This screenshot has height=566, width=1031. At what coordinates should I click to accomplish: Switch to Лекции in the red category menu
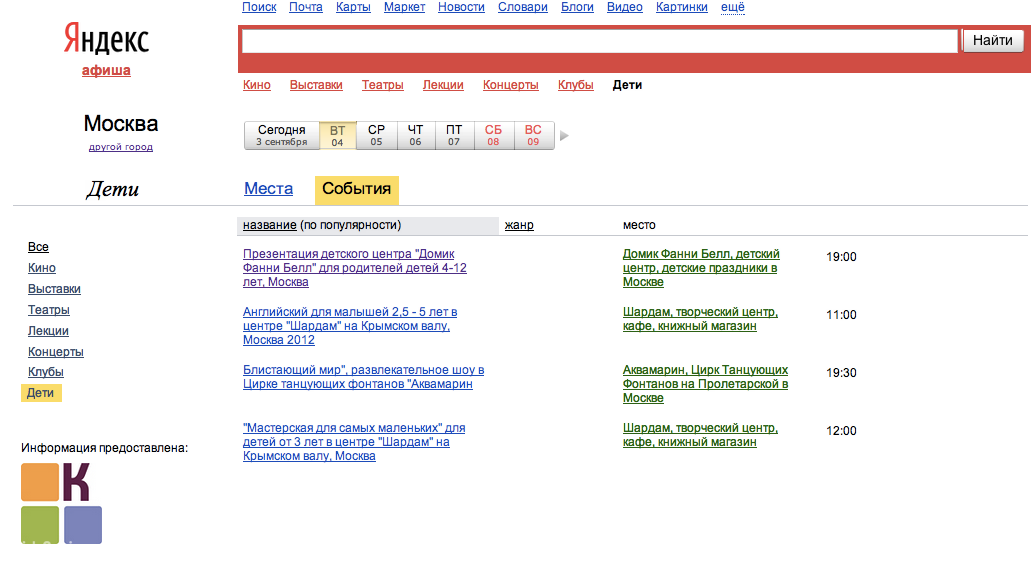(443, 85)
